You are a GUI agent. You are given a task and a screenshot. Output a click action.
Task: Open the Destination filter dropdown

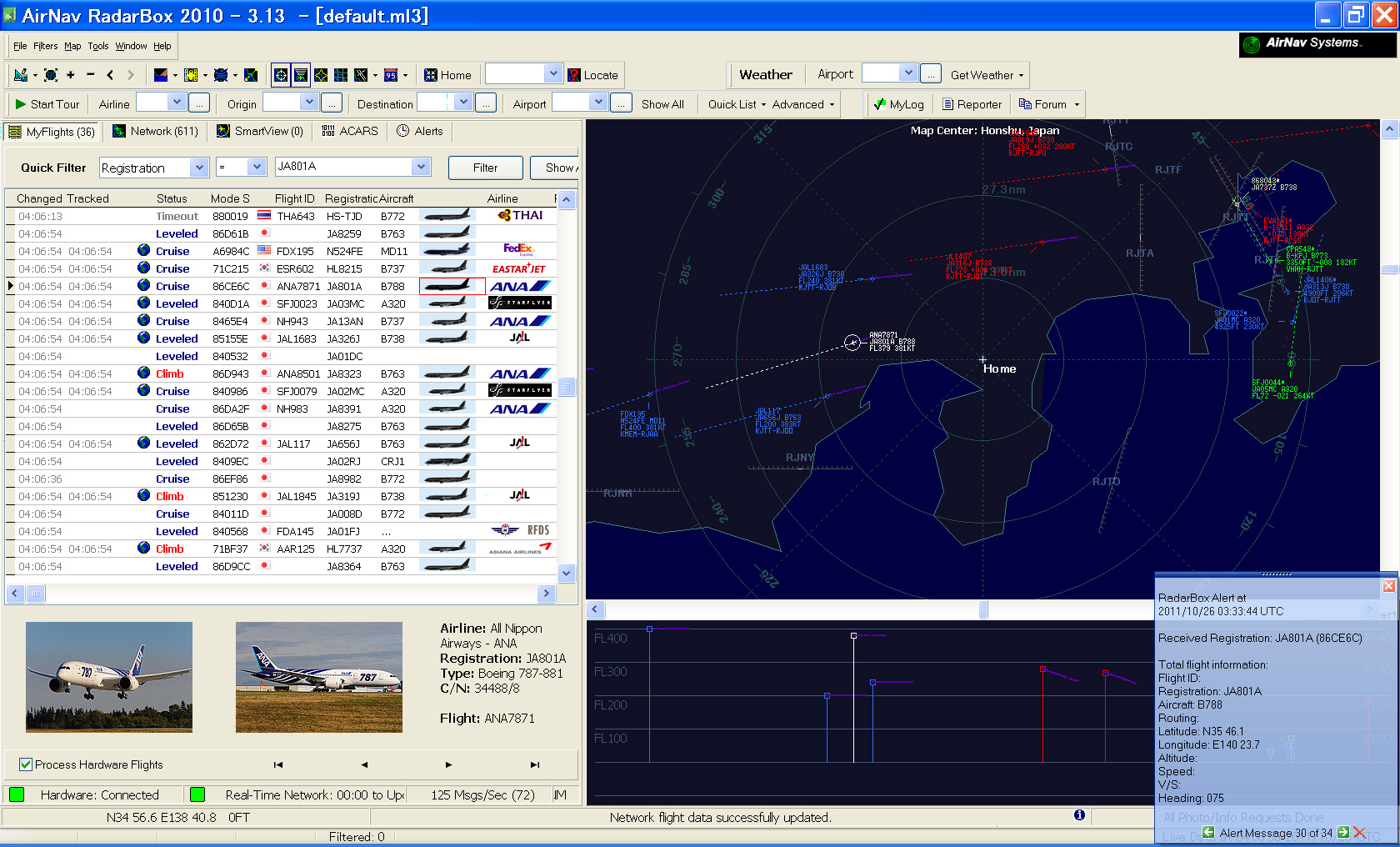(464, 102)
